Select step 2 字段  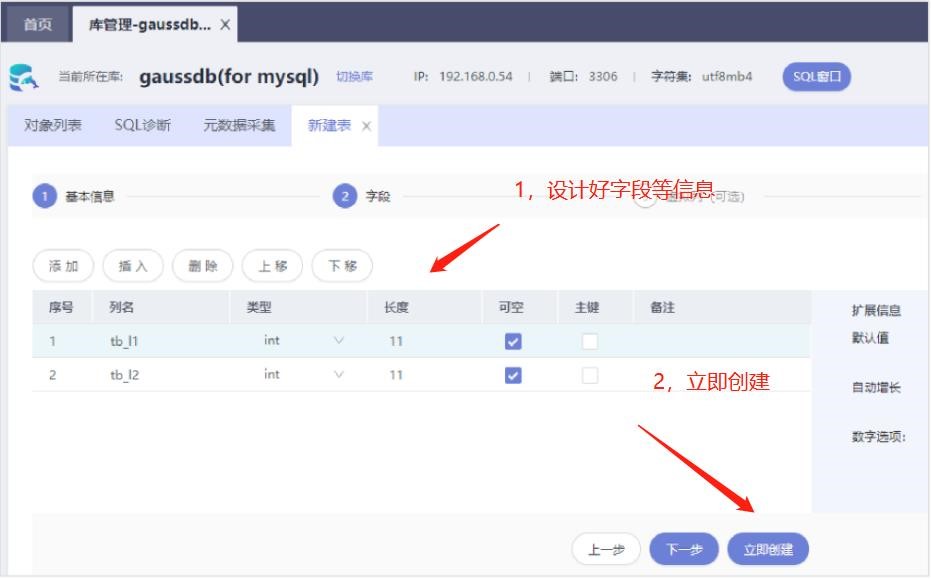pyautogui.click(x=362, y=197)
